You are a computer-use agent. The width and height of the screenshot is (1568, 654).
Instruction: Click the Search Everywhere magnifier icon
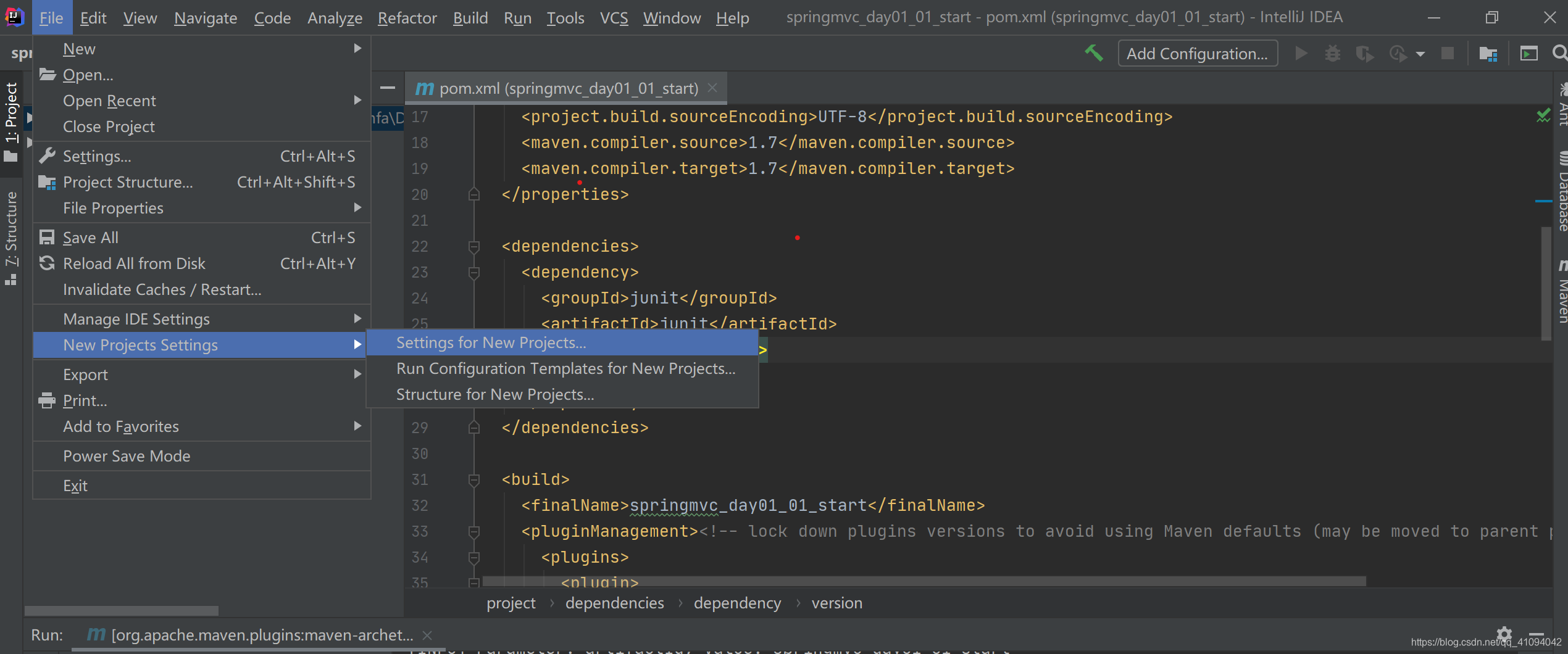click(x=1560, y=54)
